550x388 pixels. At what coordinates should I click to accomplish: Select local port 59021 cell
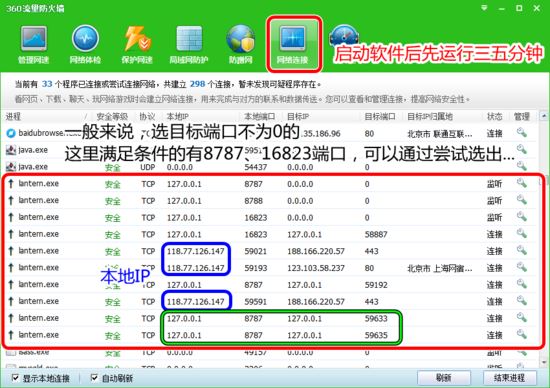(255, 251)
